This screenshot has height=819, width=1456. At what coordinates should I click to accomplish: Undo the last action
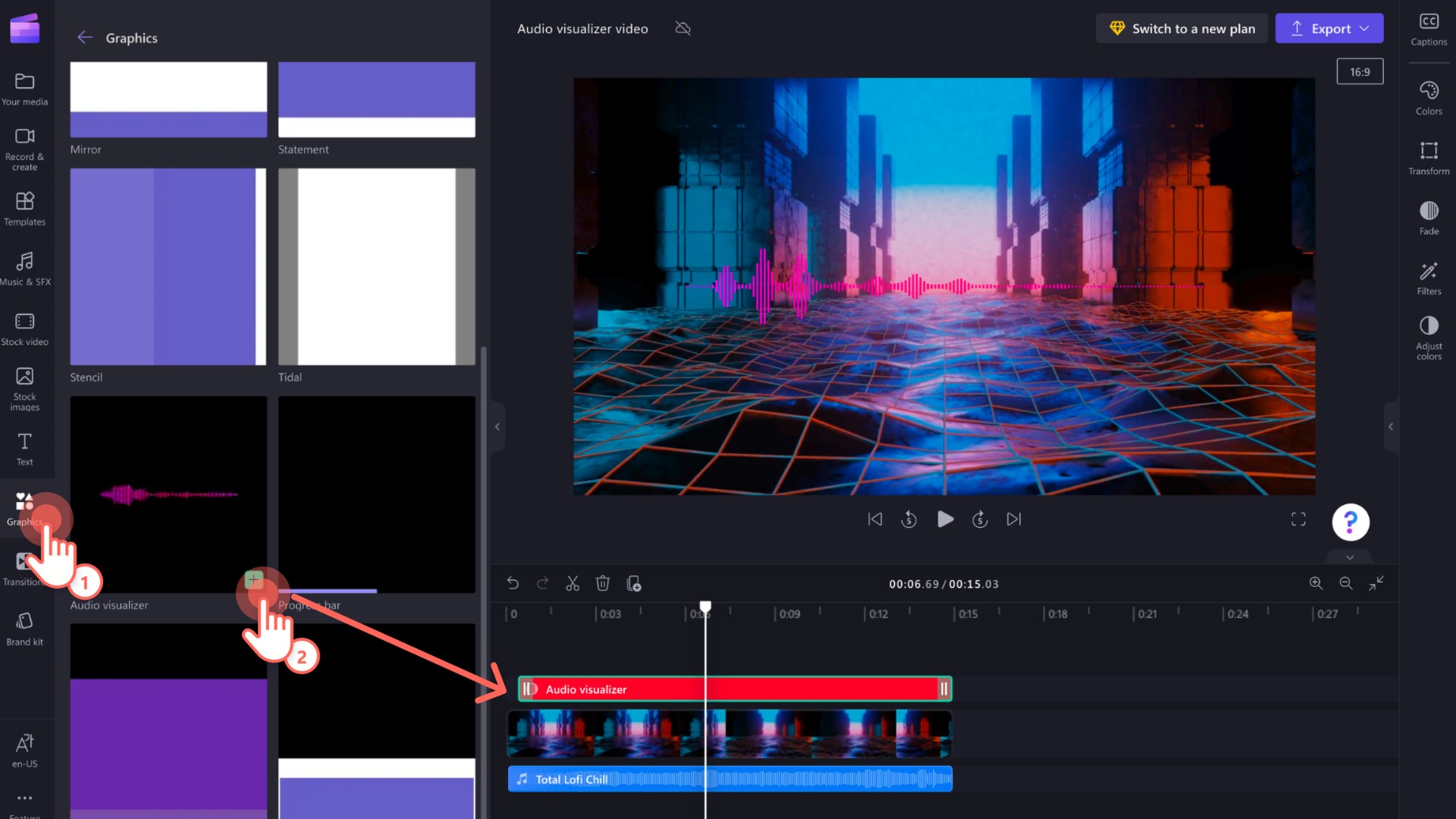pos(513,583)
